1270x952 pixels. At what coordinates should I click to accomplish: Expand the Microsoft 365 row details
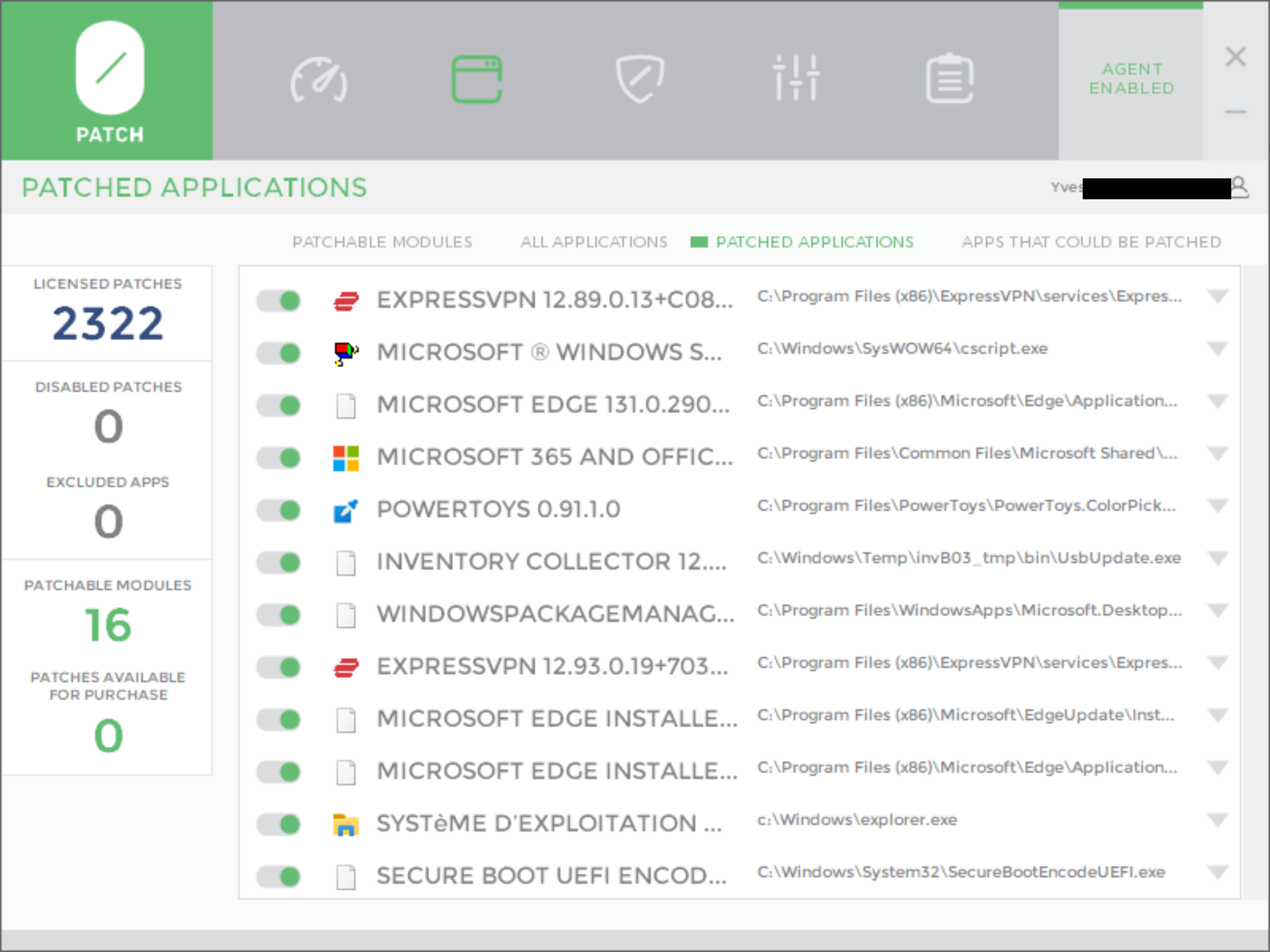[1217, 454]
